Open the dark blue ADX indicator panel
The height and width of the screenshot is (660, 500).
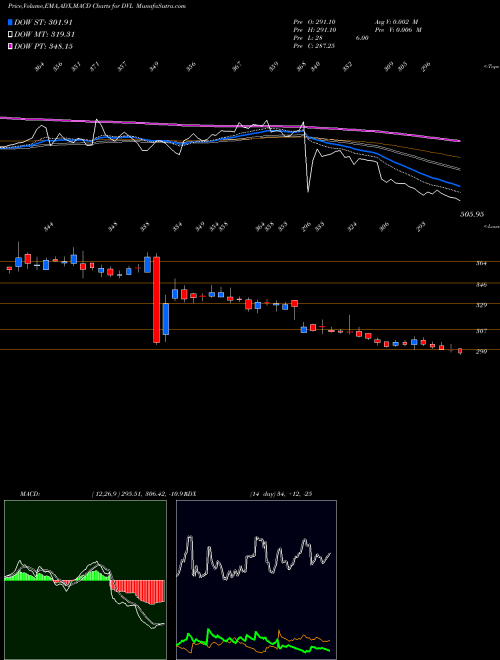point(256,580)
